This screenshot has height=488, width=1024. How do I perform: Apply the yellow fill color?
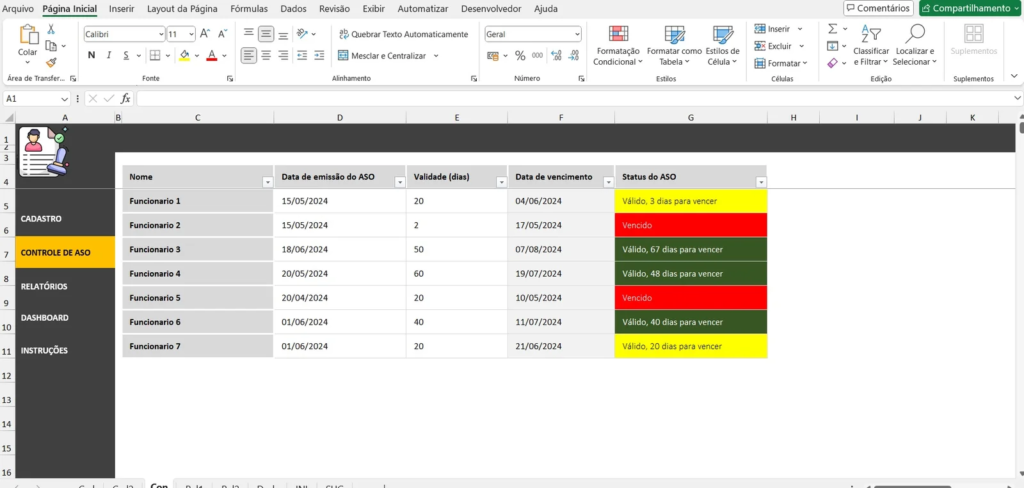click(x=185, y=56)
